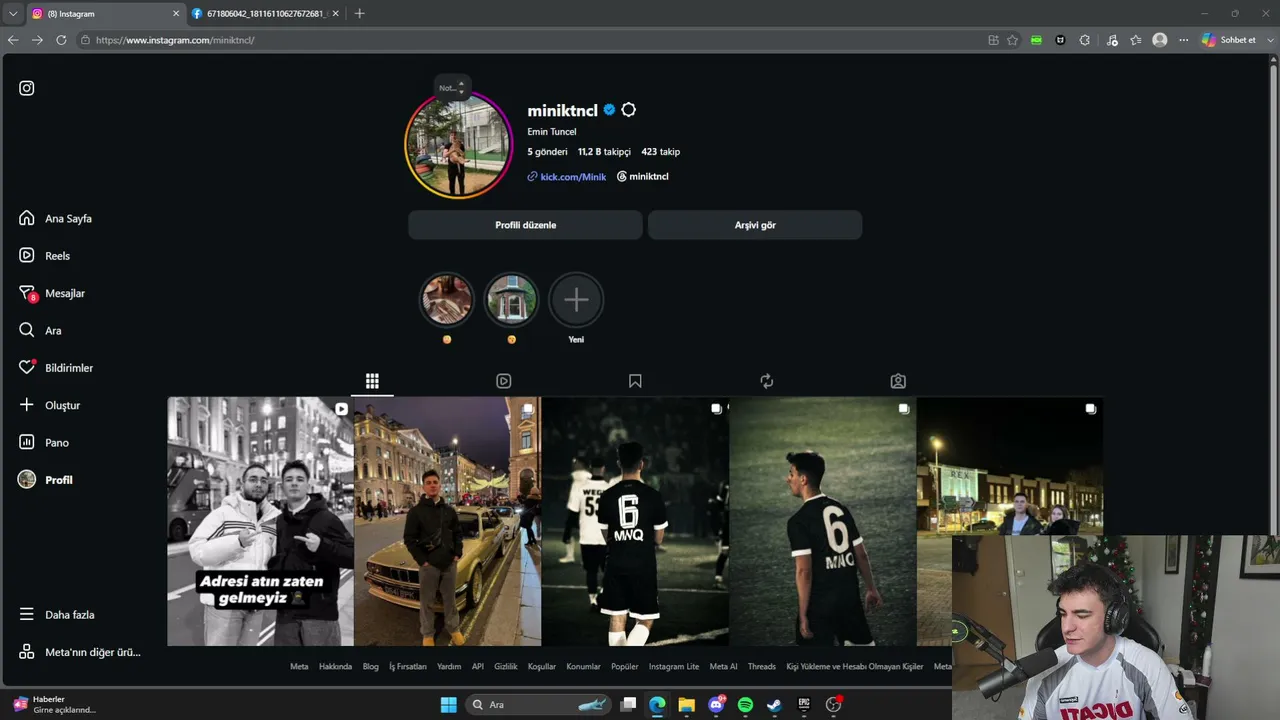Open the Instagram Lite footer link
This screenshot has width=1280, height=720.
tap(674, 667)
